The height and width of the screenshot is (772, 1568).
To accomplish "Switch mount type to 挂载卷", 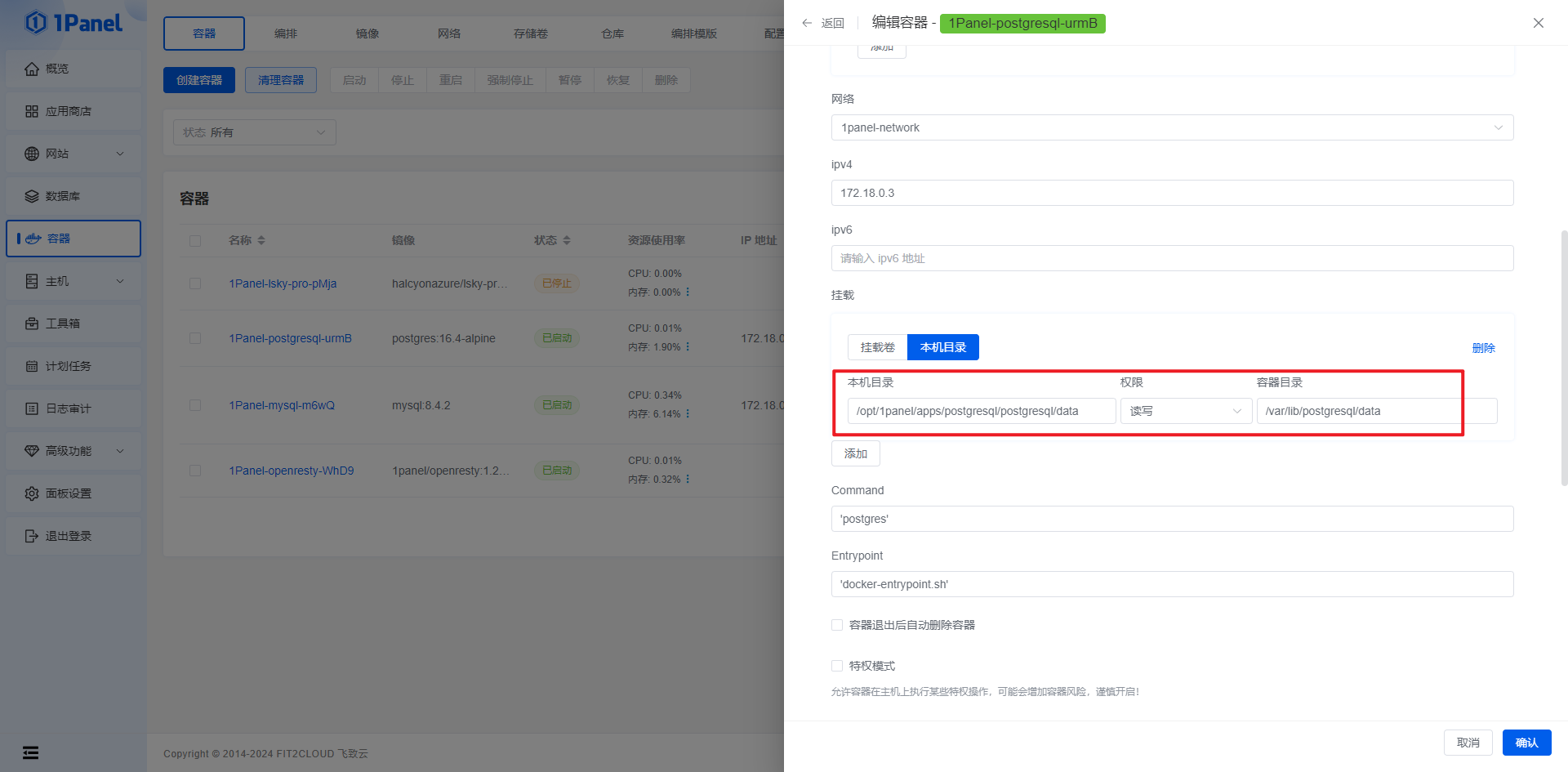I will click(877, 347).
